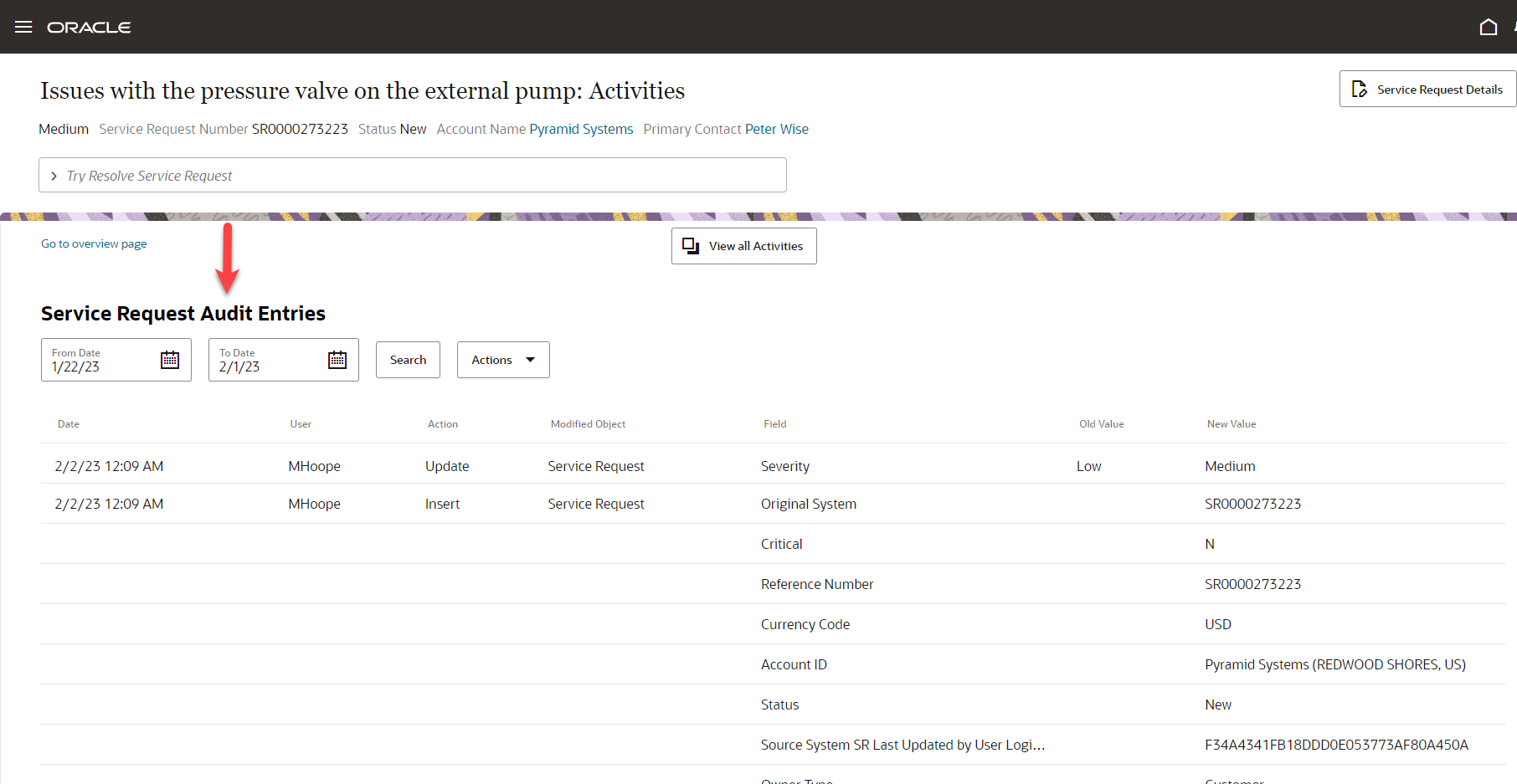The height and width of the screenshot is (784, 1517).
Task: Open the Peter Wise contact link
Action: pyautogui.click(x=776, y=129)
